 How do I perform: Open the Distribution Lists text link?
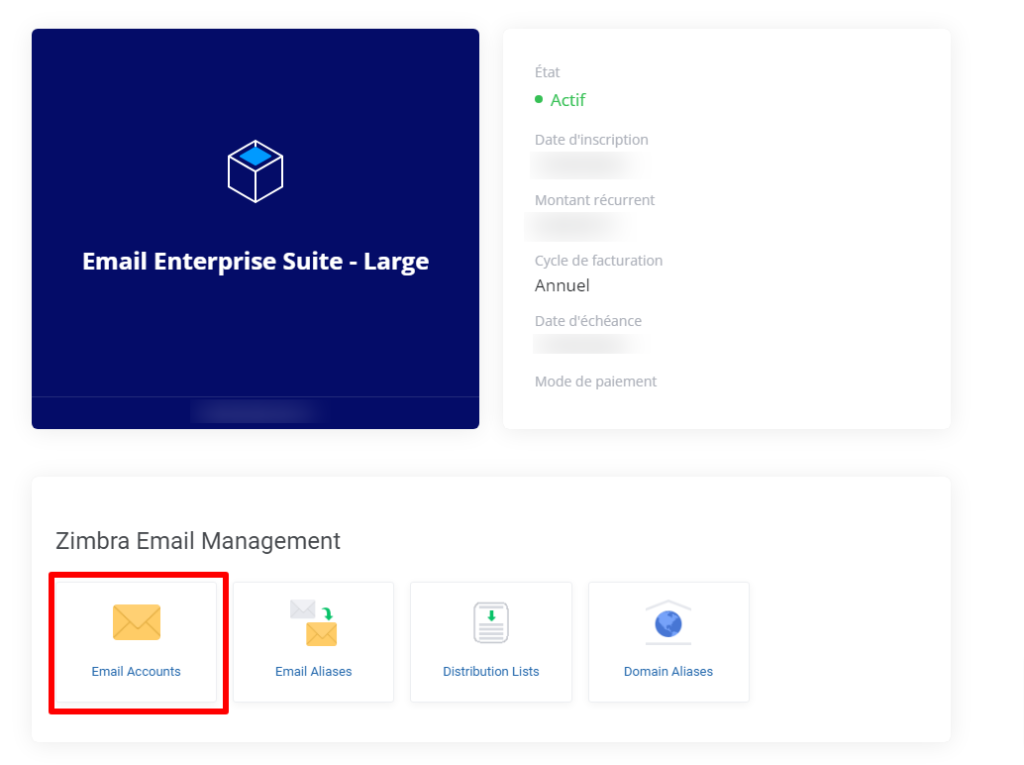[491, 672]
